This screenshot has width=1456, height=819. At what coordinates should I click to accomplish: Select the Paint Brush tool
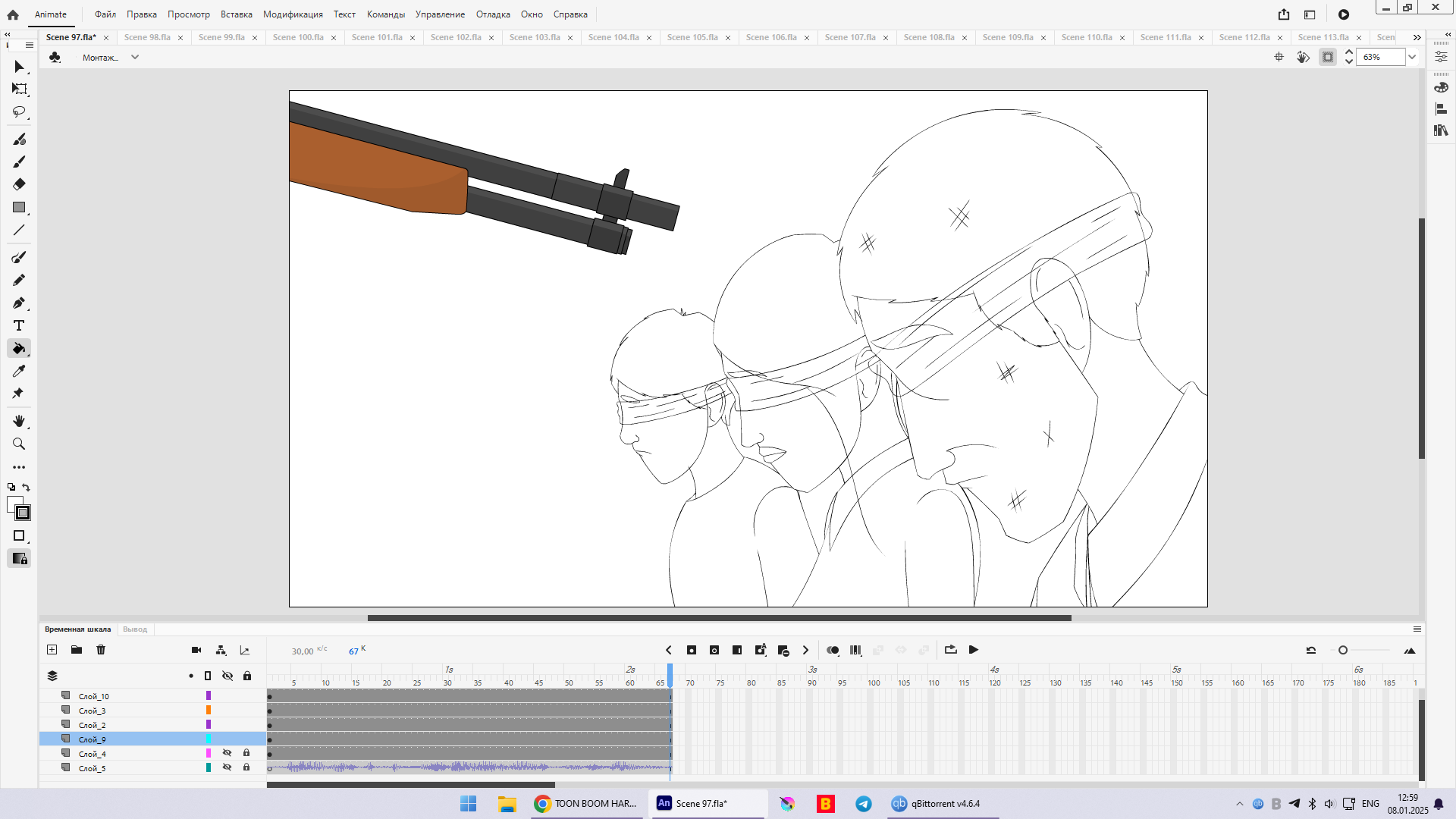click(x=20, y=257)
